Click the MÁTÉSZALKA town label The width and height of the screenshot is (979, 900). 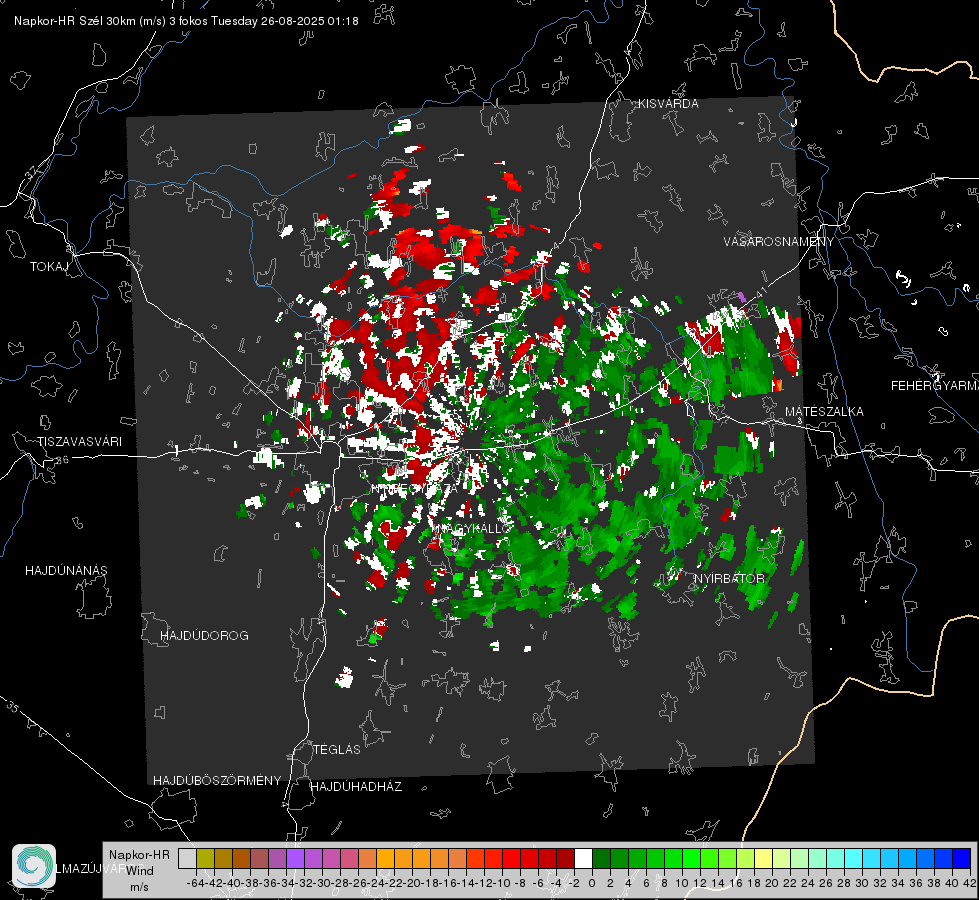click(824, 412)
